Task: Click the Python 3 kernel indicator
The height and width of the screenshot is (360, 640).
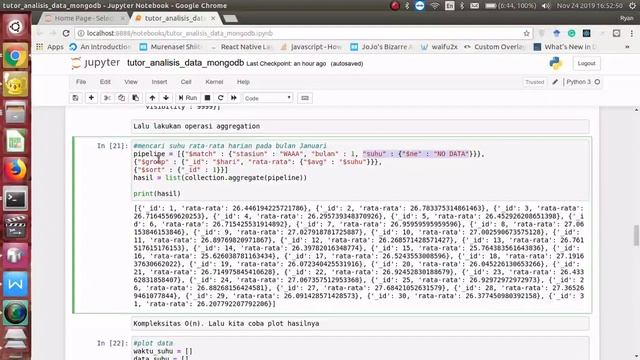Action: [583, 82]
